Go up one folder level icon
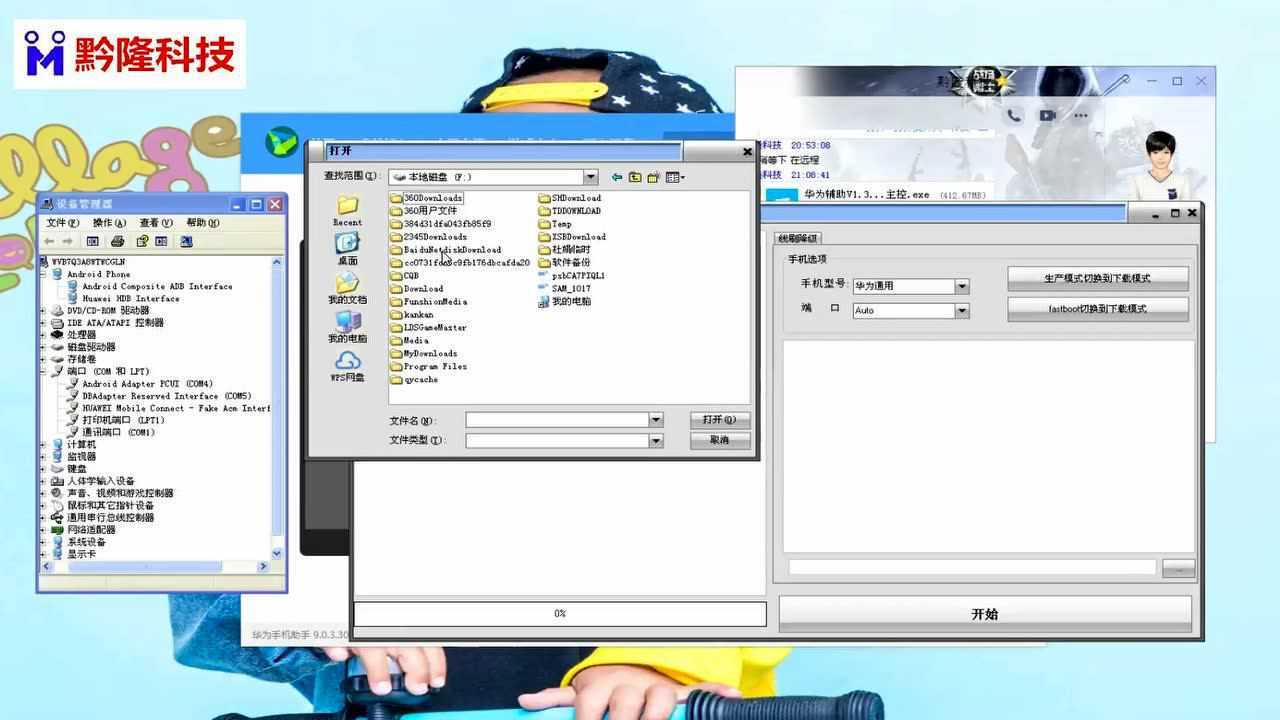Viewport: 1280px width, 720px height. point(635,177)
